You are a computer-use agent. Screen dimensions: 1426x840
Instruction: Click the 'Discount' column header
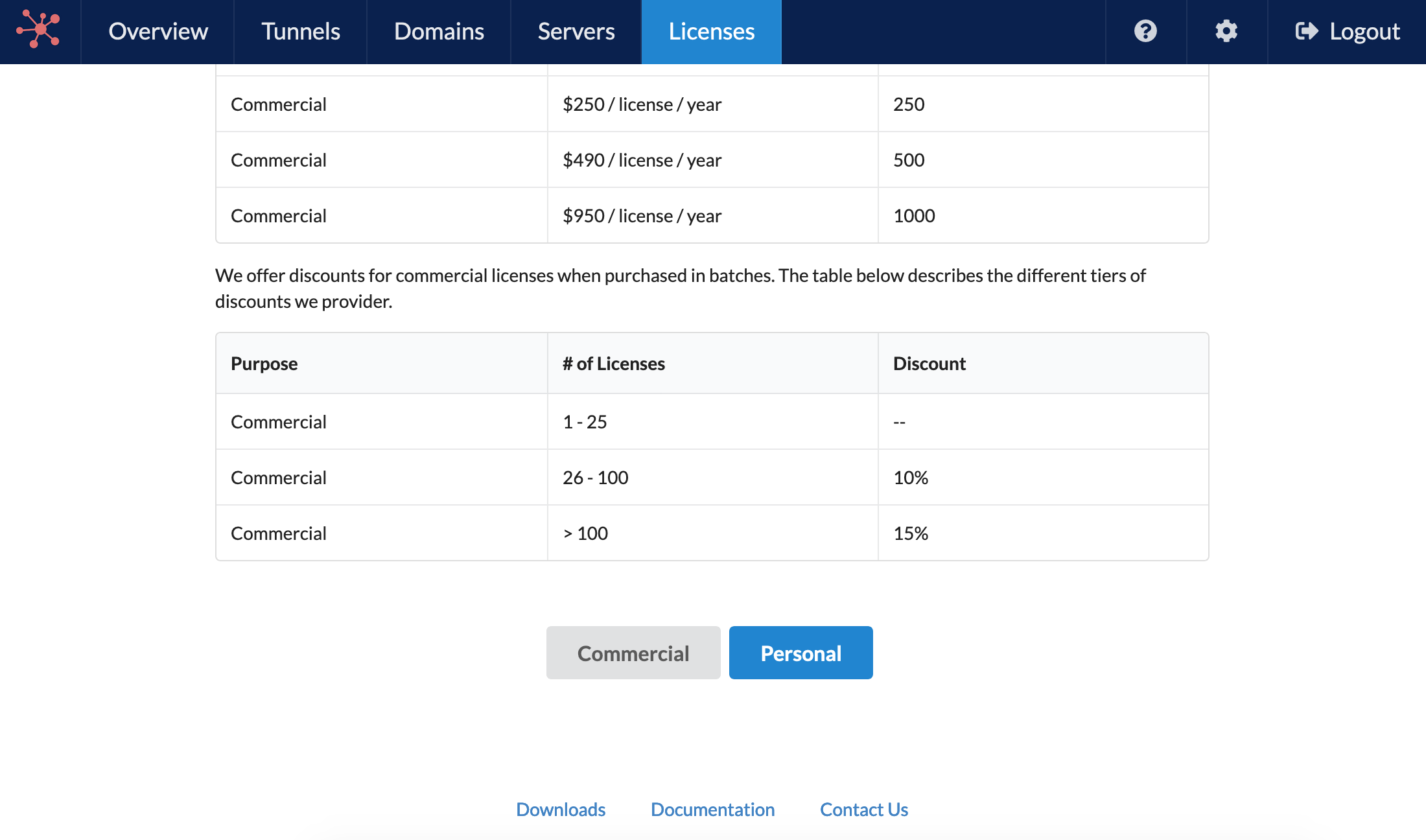click(x=1044, y=364)
